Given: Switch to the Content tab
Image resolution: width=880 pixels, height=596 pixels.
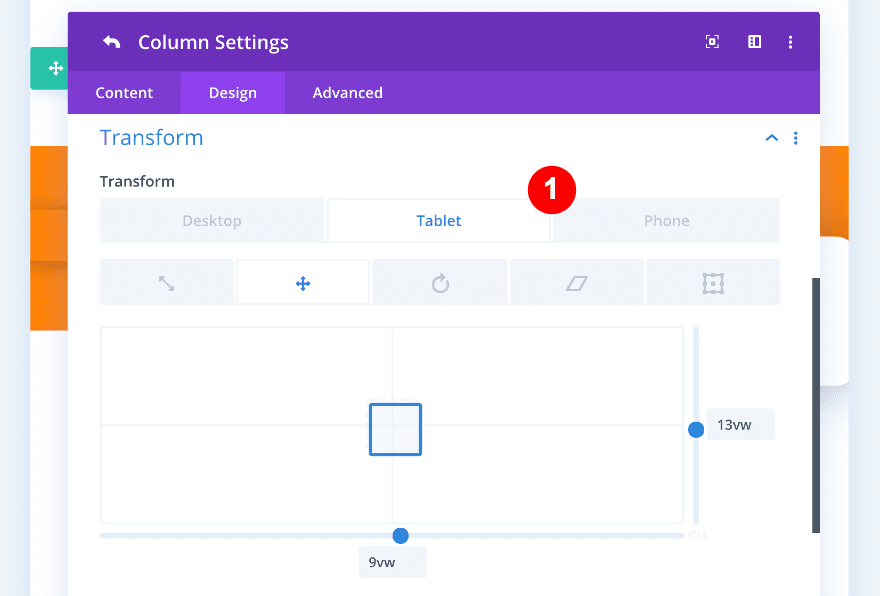Looking at the screenshot, I should coord(124,92).
